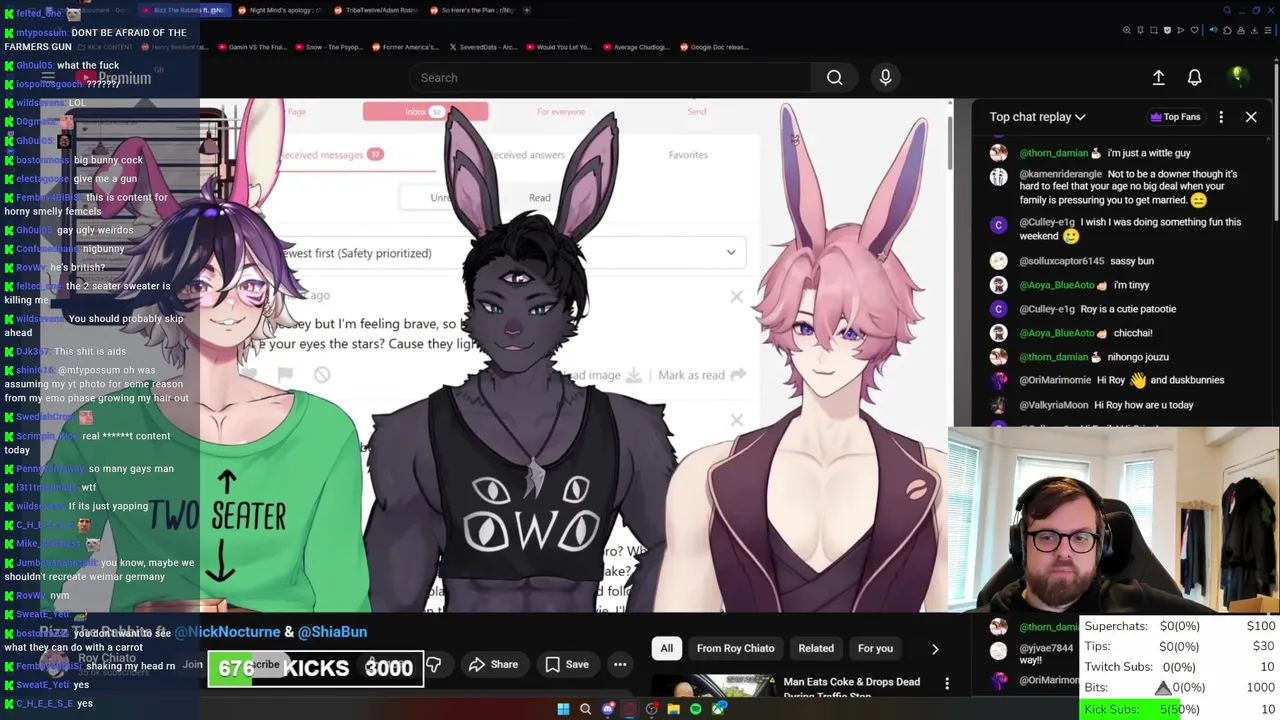This screenshot has width=1280, height=720.
Task: Open the Windows Start menu
Action: click(x=563, y=709)
